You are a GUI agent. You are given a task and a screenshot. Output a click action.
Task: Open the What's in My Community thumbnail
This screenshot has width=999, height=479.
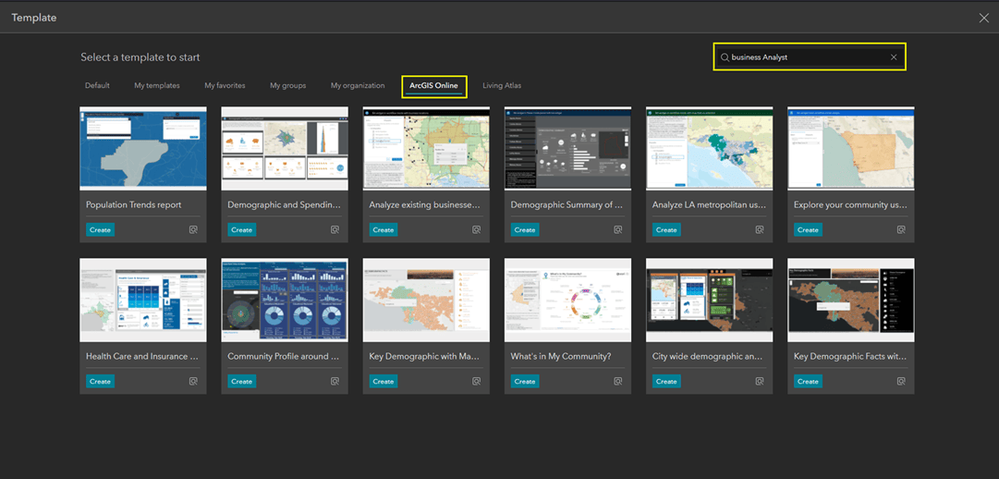[x=568, y=300]
